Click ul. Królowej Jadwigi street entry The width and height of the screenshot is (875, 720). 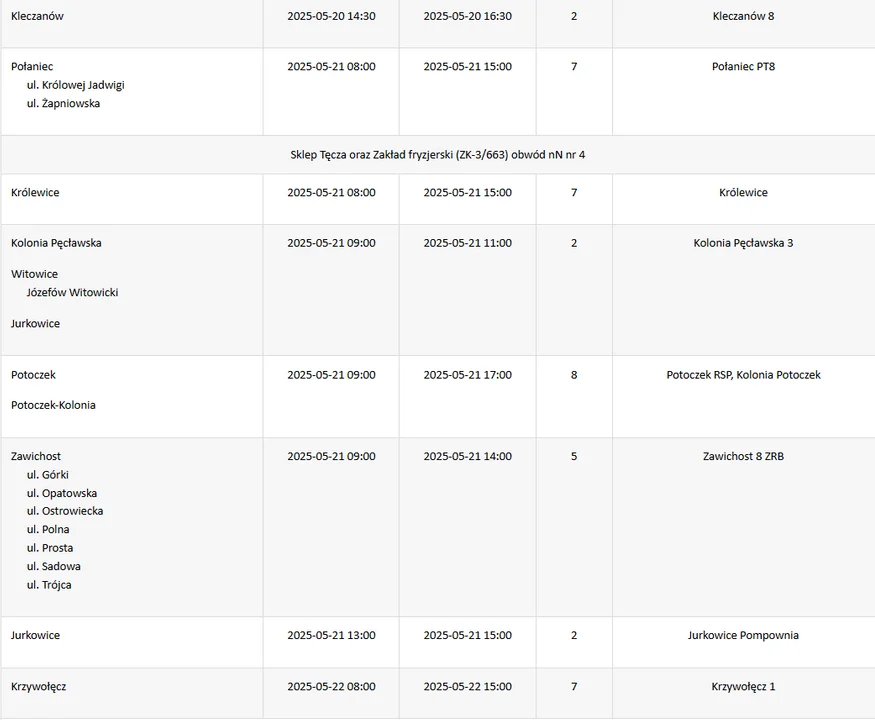coord(75,85)
